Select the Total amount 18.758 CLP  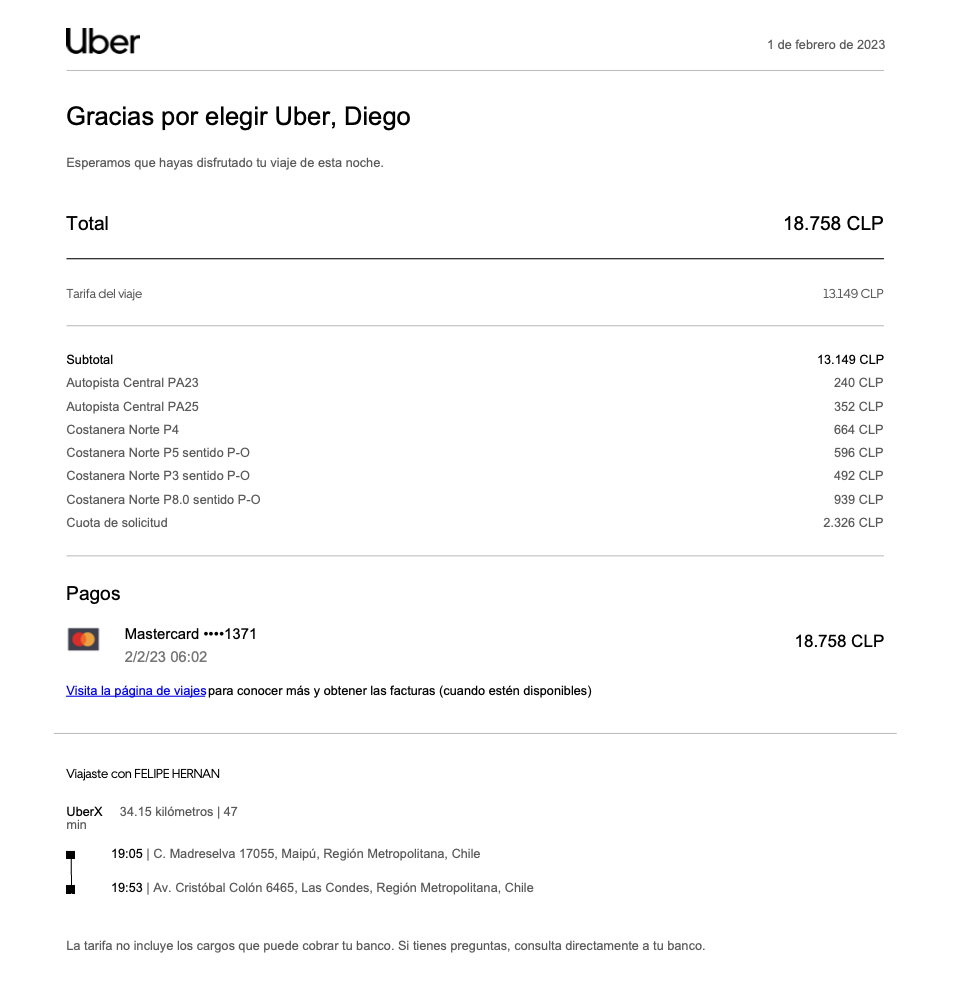833,224
